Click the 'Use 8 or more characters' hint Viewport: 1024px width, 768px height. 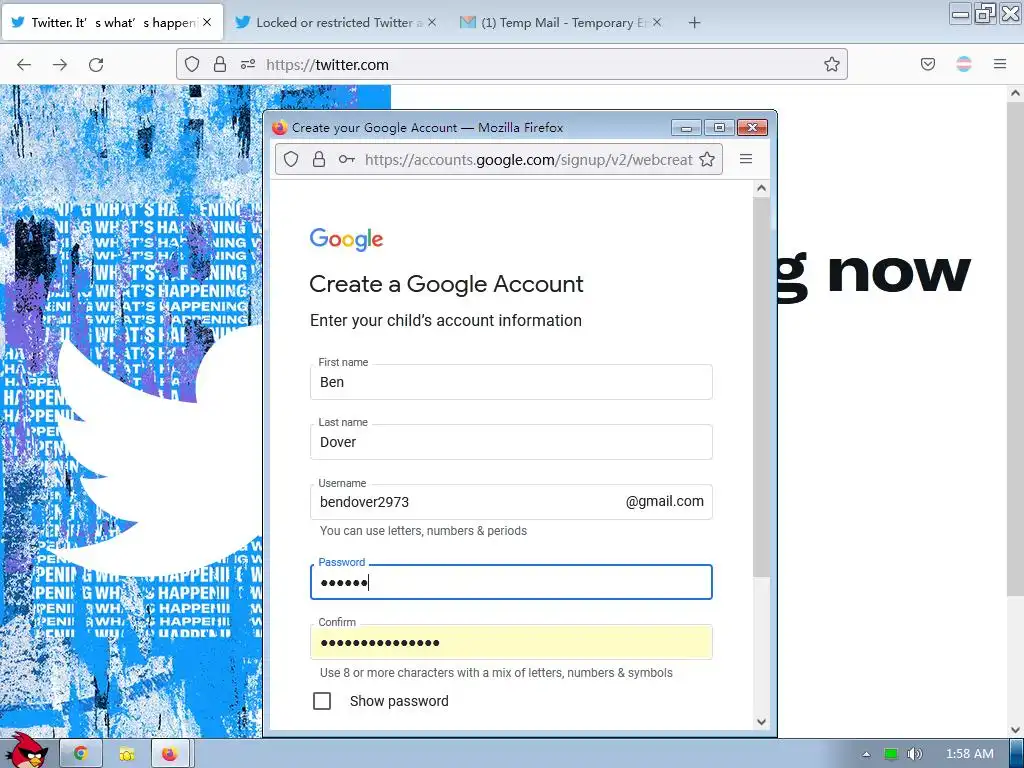(496, 673)
